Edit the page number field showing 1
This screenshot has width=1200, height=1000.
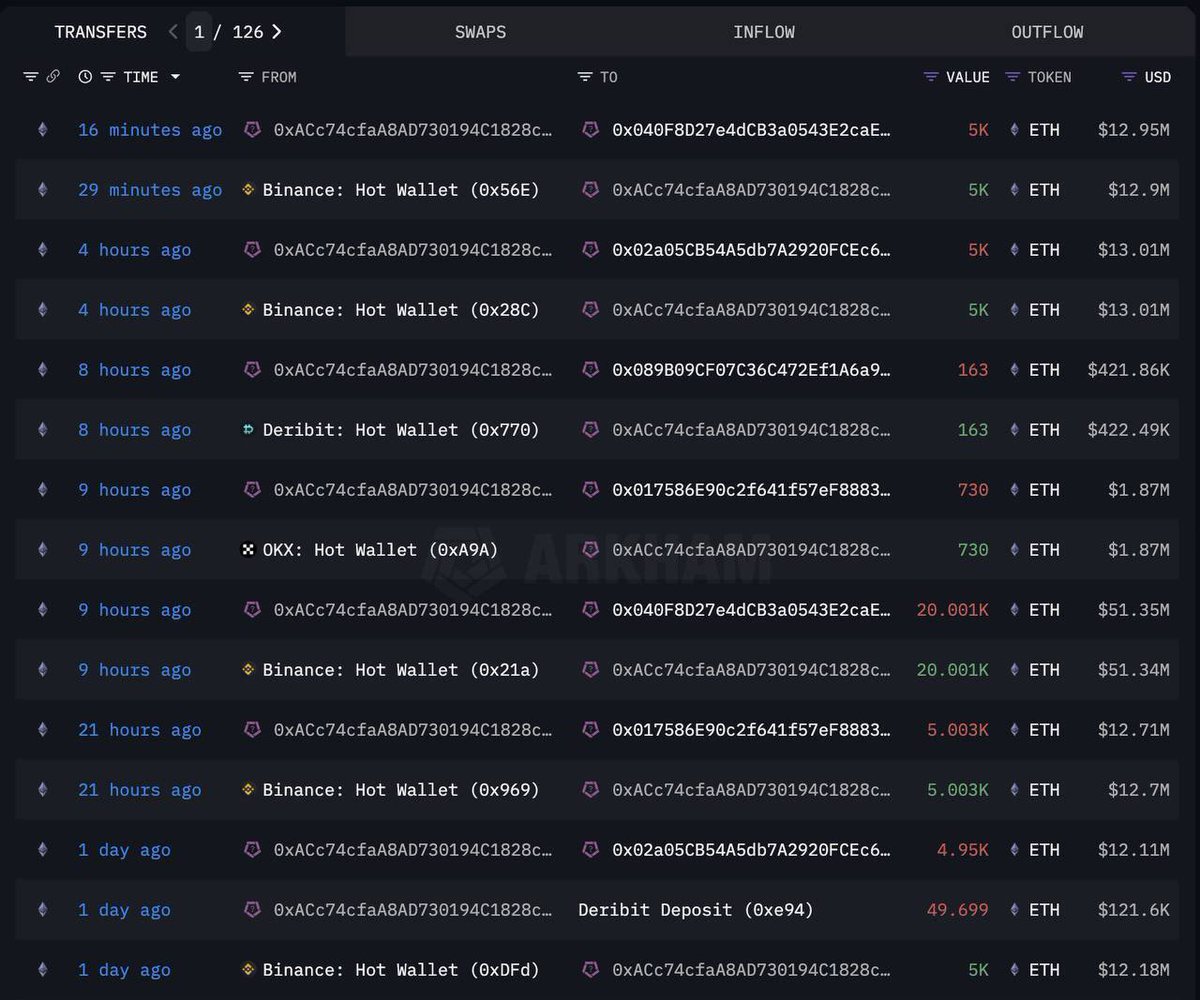click(x=199, y=32)
